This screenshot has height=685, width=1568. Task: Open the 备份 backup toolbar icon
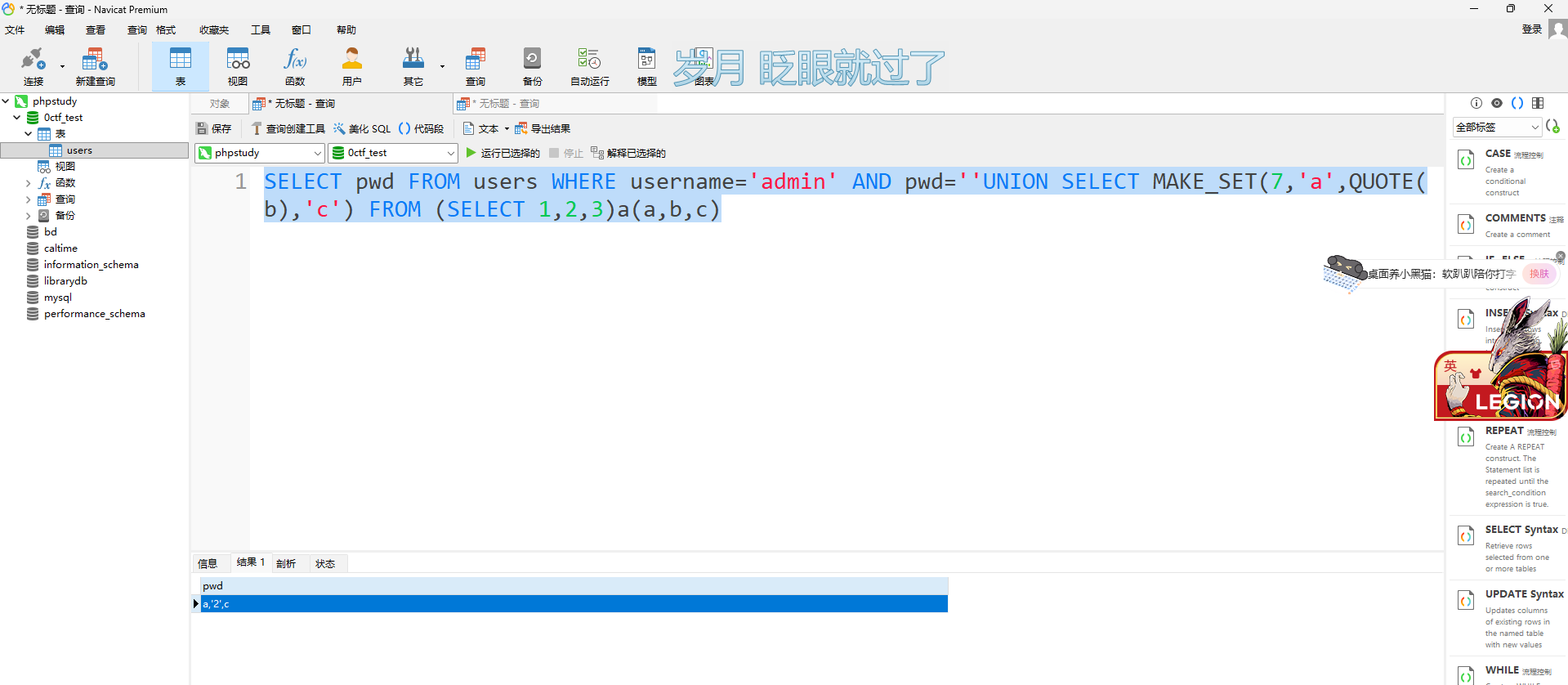(x=532, y=66)
